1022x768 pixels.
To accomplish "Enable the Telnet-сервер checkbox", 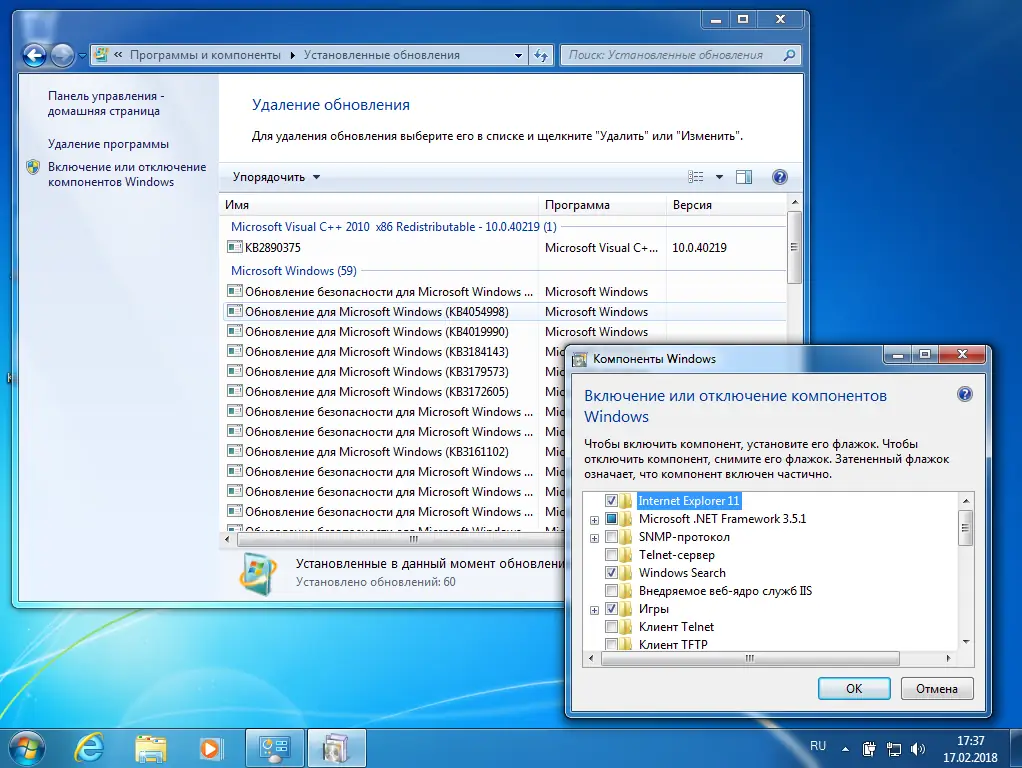I will (611, 555).
